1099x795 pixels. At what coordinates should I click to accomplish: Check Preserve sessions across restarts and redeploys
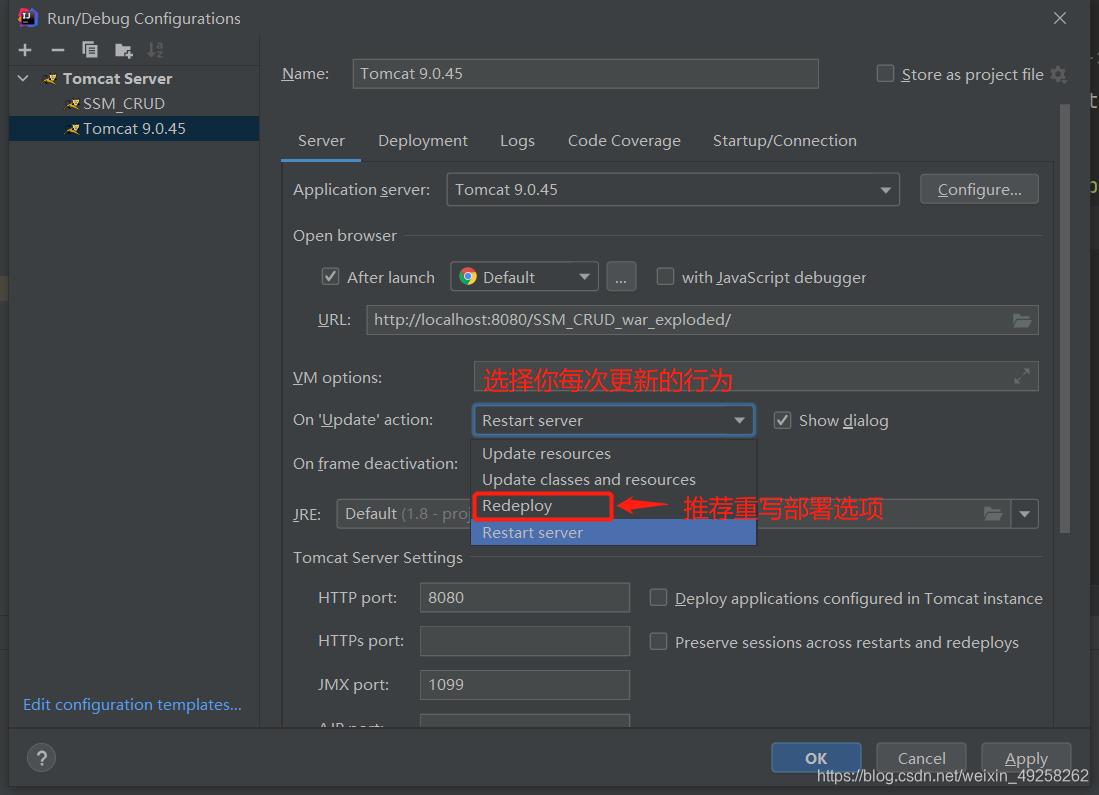point(658,641)
